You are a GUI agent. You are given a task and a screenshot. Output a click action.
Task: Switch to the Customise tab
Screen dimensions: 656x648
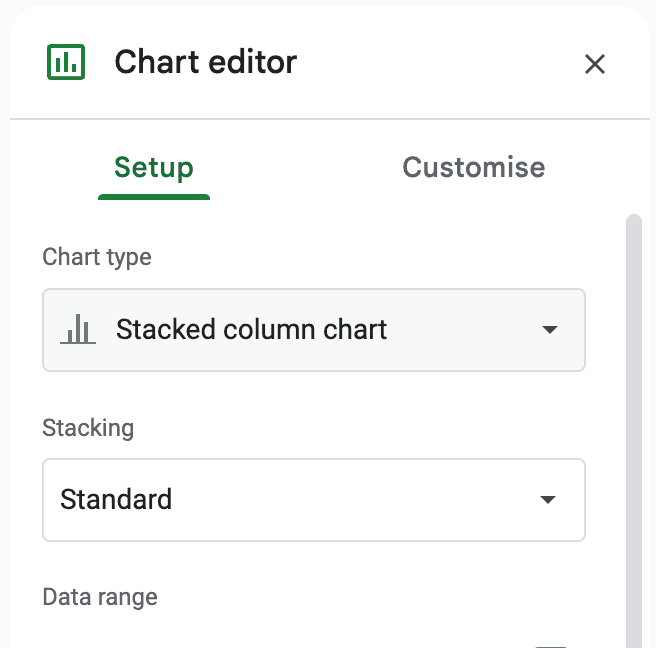coord(473,167)
